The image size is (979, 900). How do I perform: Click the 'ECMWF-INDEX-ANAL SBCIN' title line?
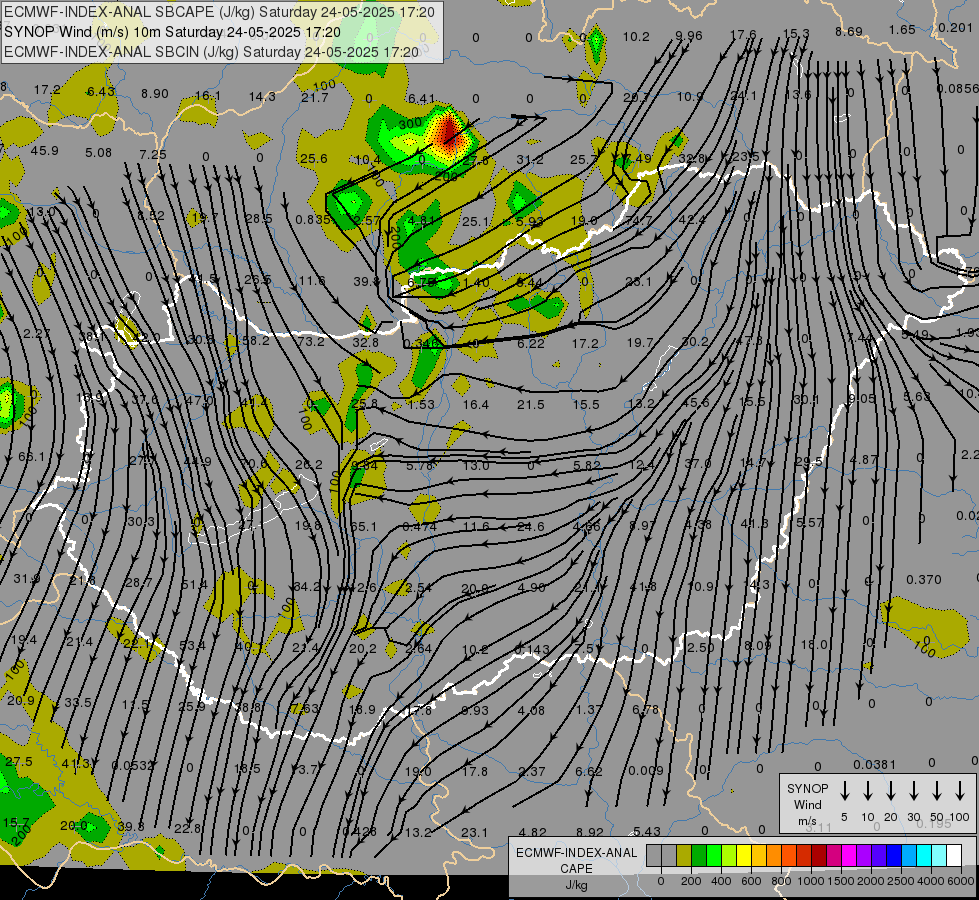coord(212,52)
